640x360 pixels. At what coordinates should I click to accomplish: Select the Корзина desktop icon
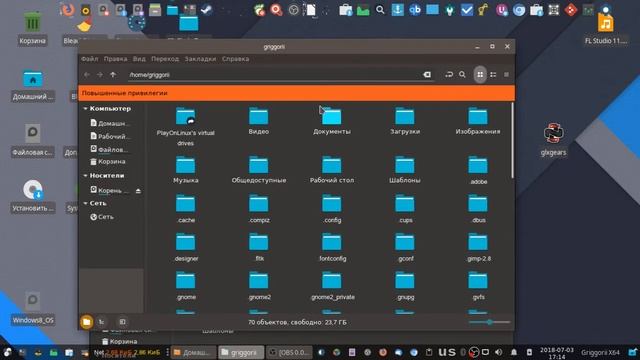[x=32, y=28]
